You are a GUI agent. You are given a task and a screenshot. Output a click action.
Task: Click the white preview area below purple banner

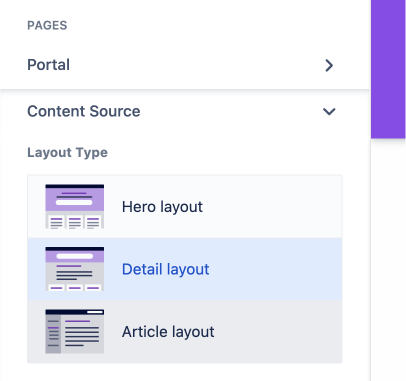click(388, 260)
